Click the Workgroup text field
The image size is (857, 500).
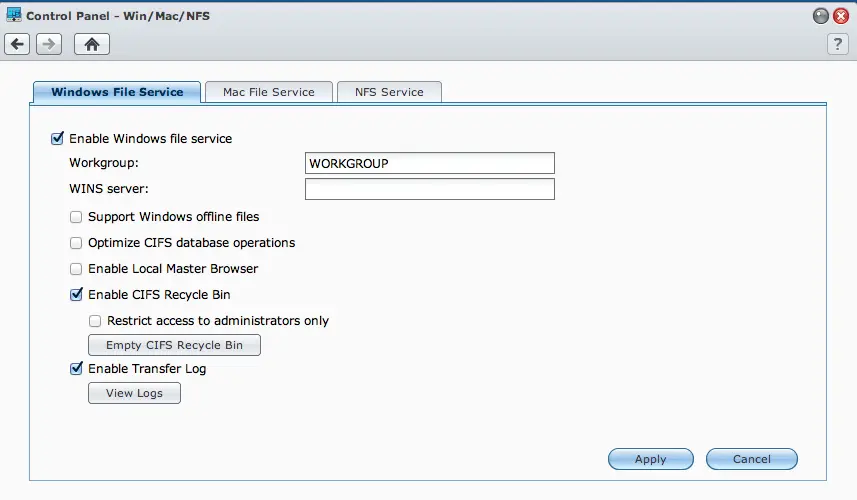pos(429,163)
